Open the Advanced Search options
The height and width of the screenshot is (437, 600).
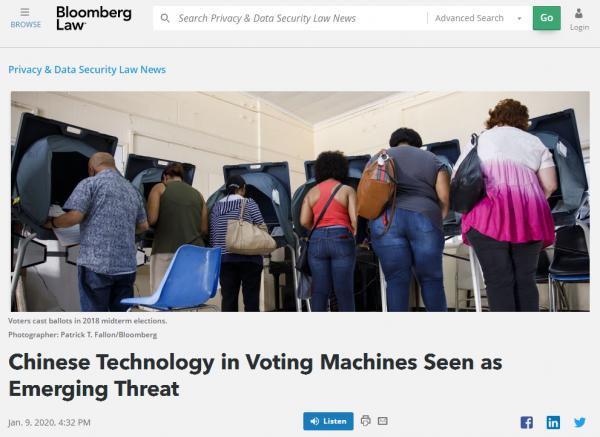point(469,18)
